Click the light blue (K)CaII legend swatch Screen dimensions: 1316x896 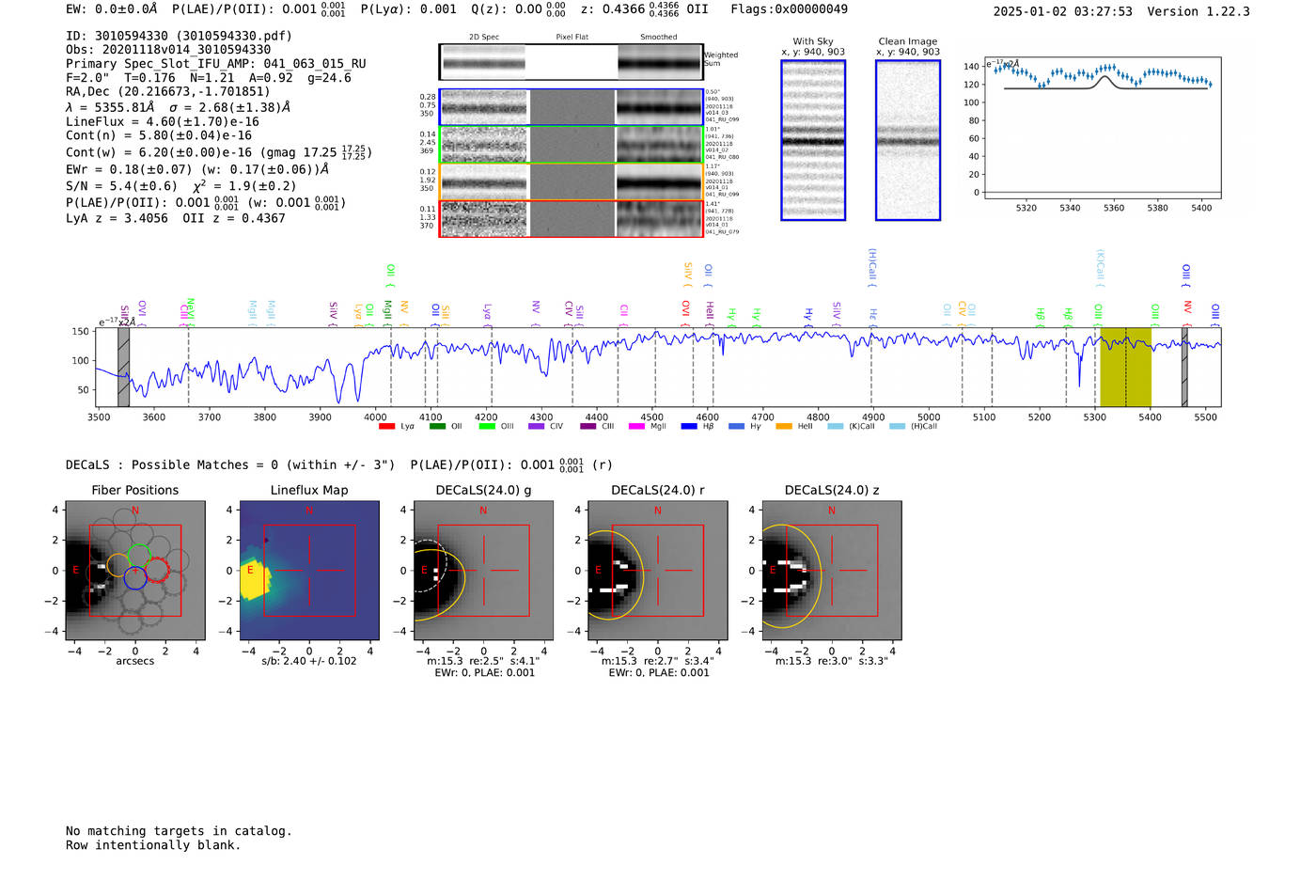click(x=836, y=427)
